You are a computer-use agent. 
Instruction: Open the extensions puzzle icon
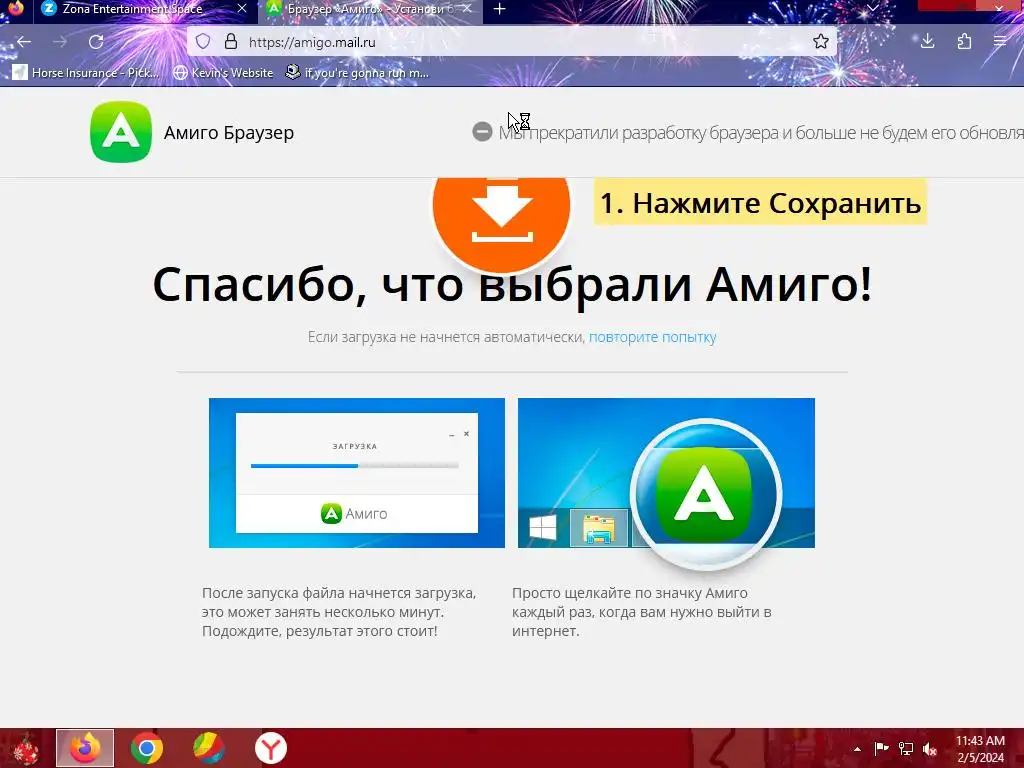964,42
